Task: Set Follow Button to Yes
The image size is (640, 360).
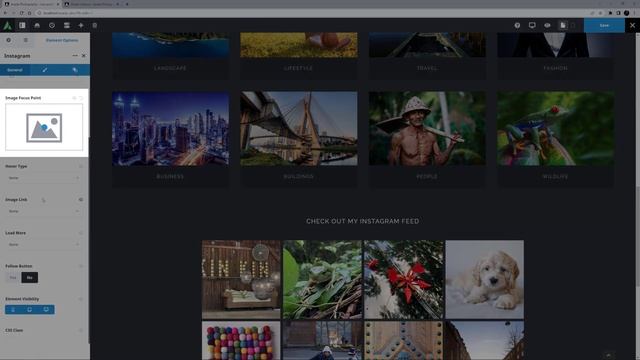Action: [x=13, y=278]
